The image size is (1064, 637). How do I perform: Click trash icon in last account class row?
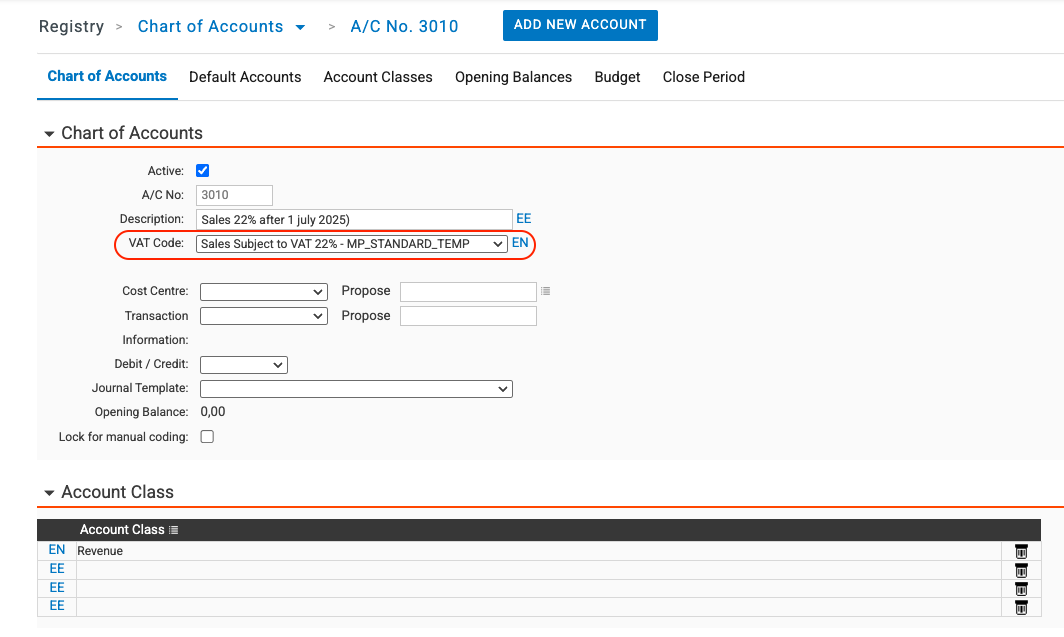tap(1021, 607)
